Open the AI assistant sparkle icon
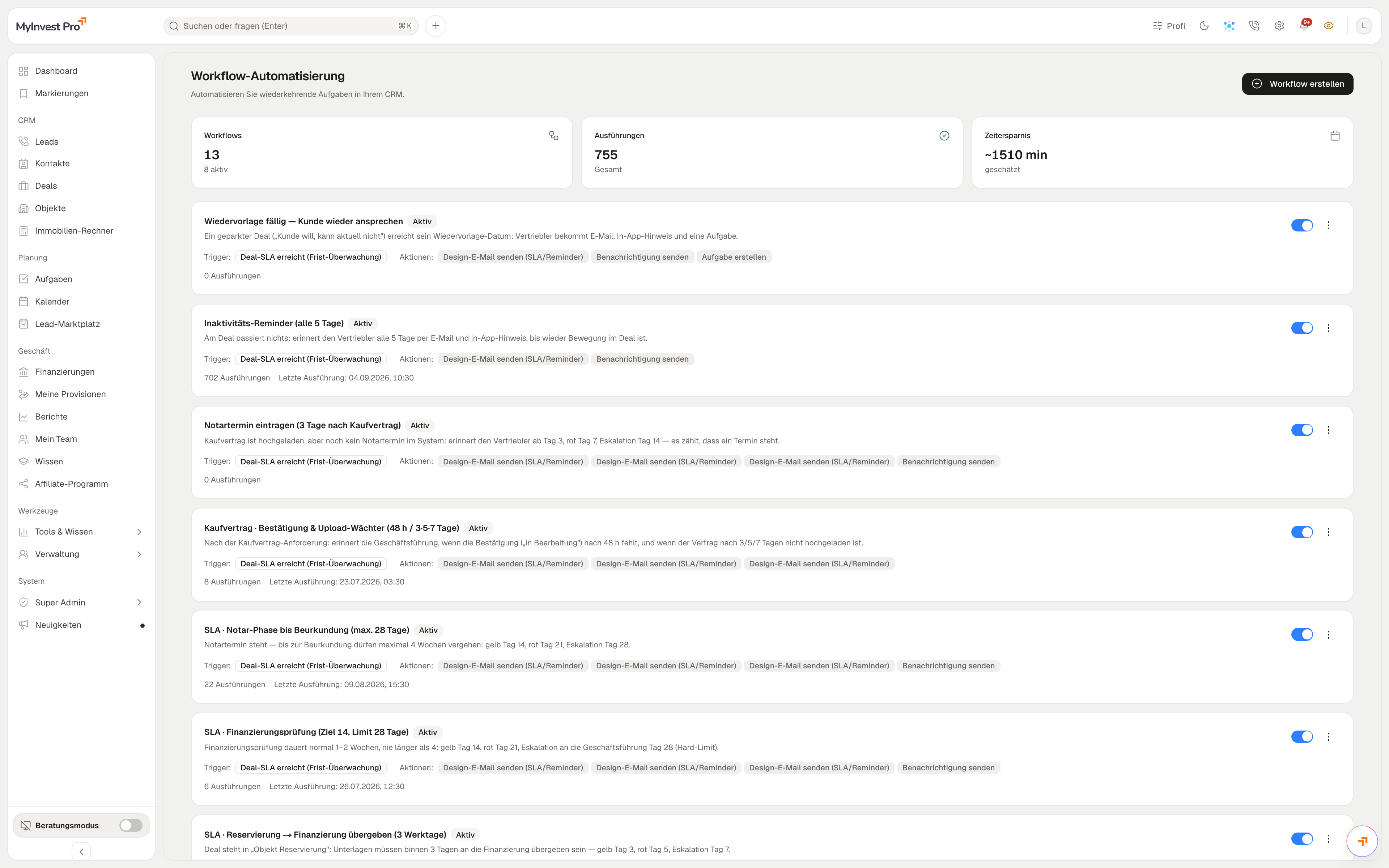This screenshot has height=868, width=1389. point(1229,26)
